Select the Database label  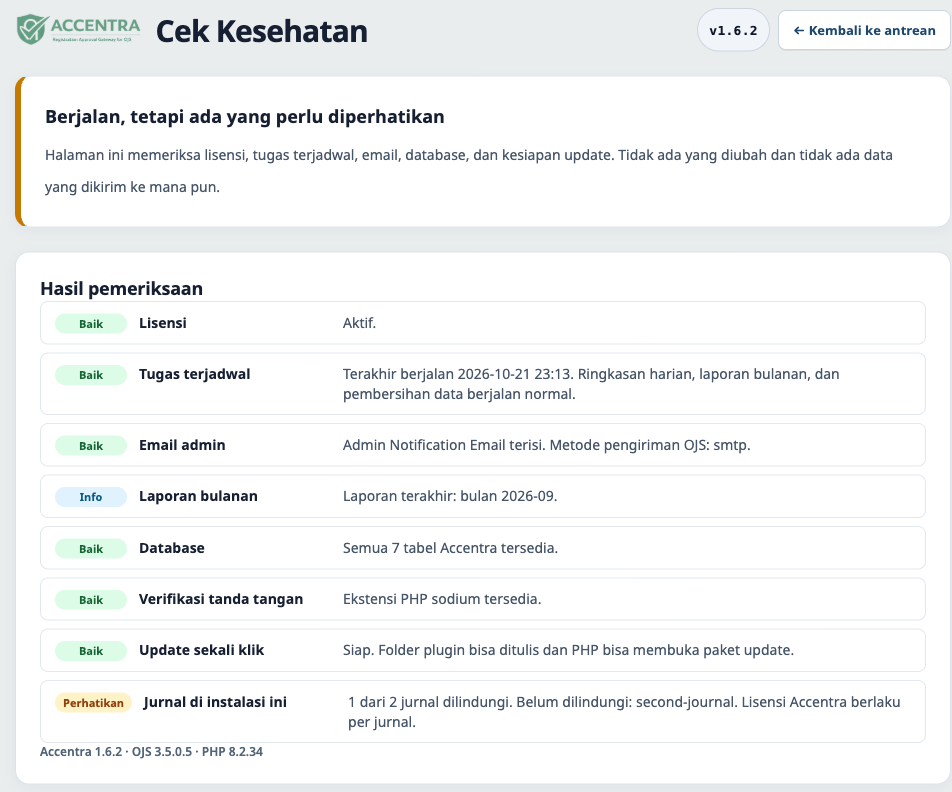point(172,548)
